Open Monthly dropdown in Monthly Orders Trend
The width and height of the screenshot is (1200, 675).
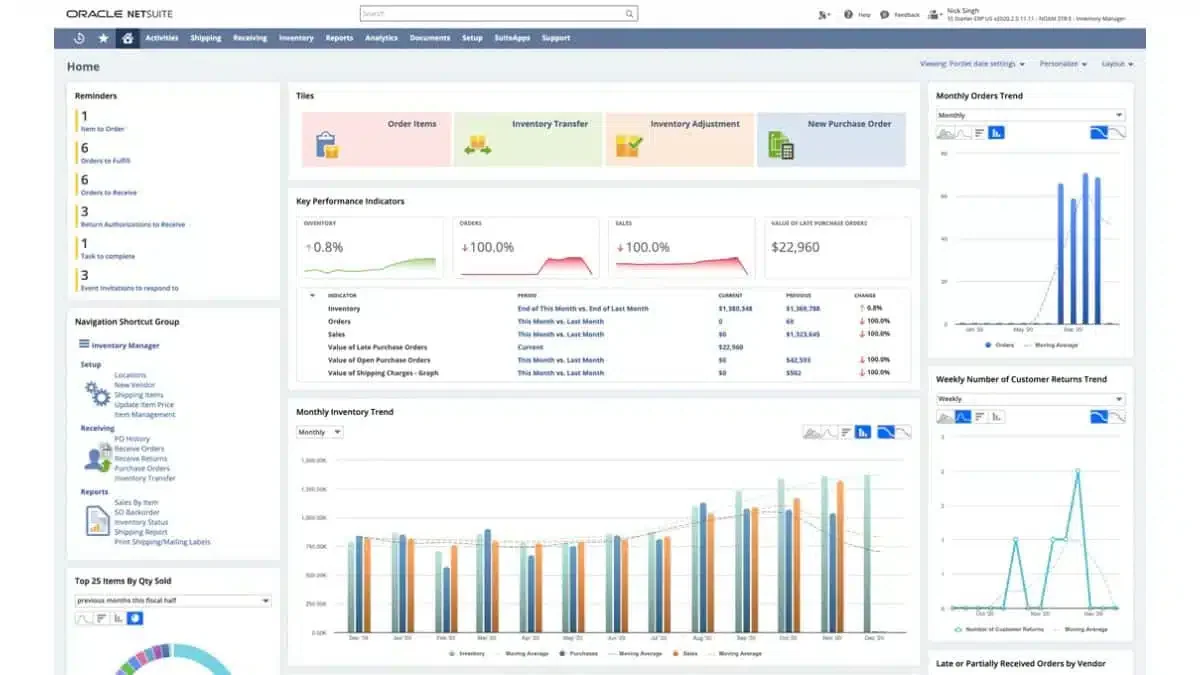(x=1030, y=115)
